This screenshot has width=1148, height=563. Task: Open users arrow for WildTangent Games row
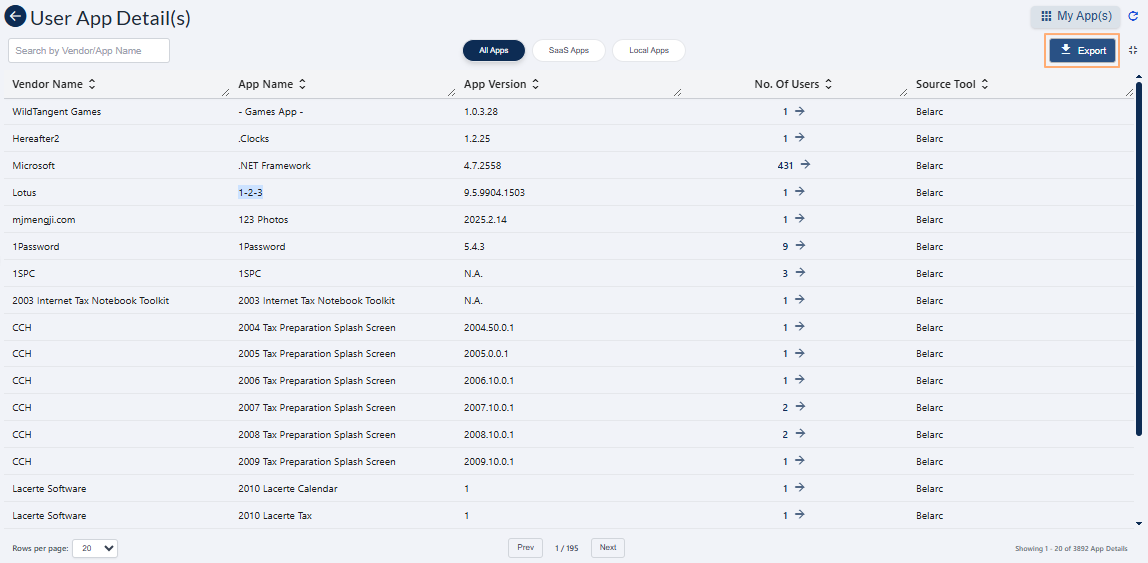pyautogui.click(x=799, y=111)
